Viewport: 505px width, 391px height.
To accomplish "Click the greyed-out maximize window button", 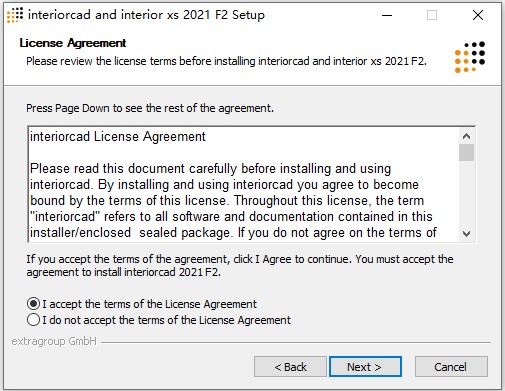I will pos(432,15).
